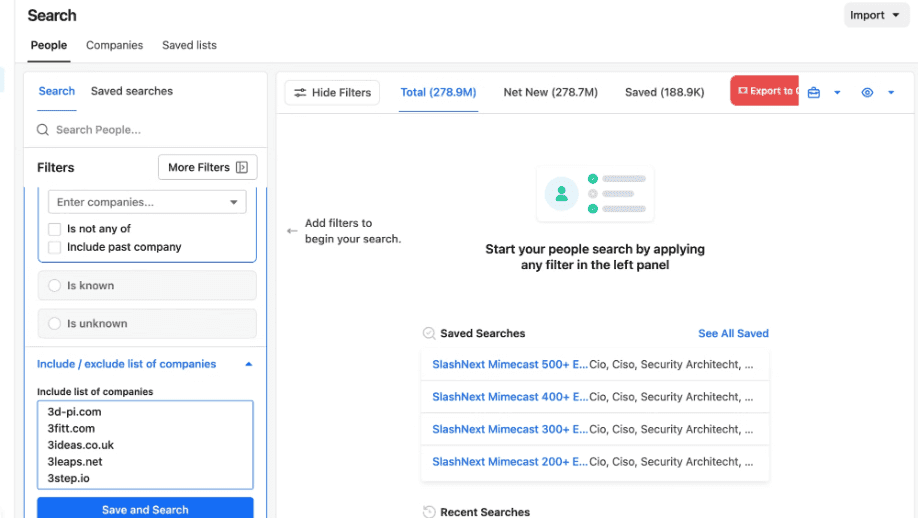
Task: Click the sliders icon on Hide Filters
Action: coord(300,93)
